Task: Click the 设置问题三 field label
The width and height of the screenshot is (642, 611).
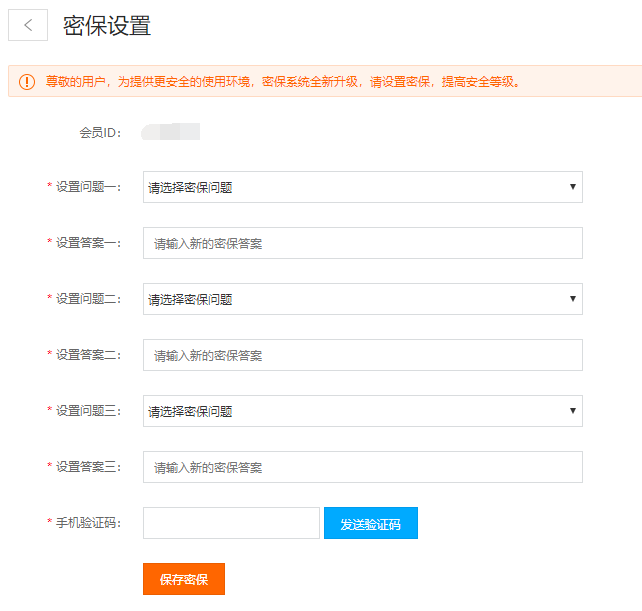Action: (x=88, y=411)
